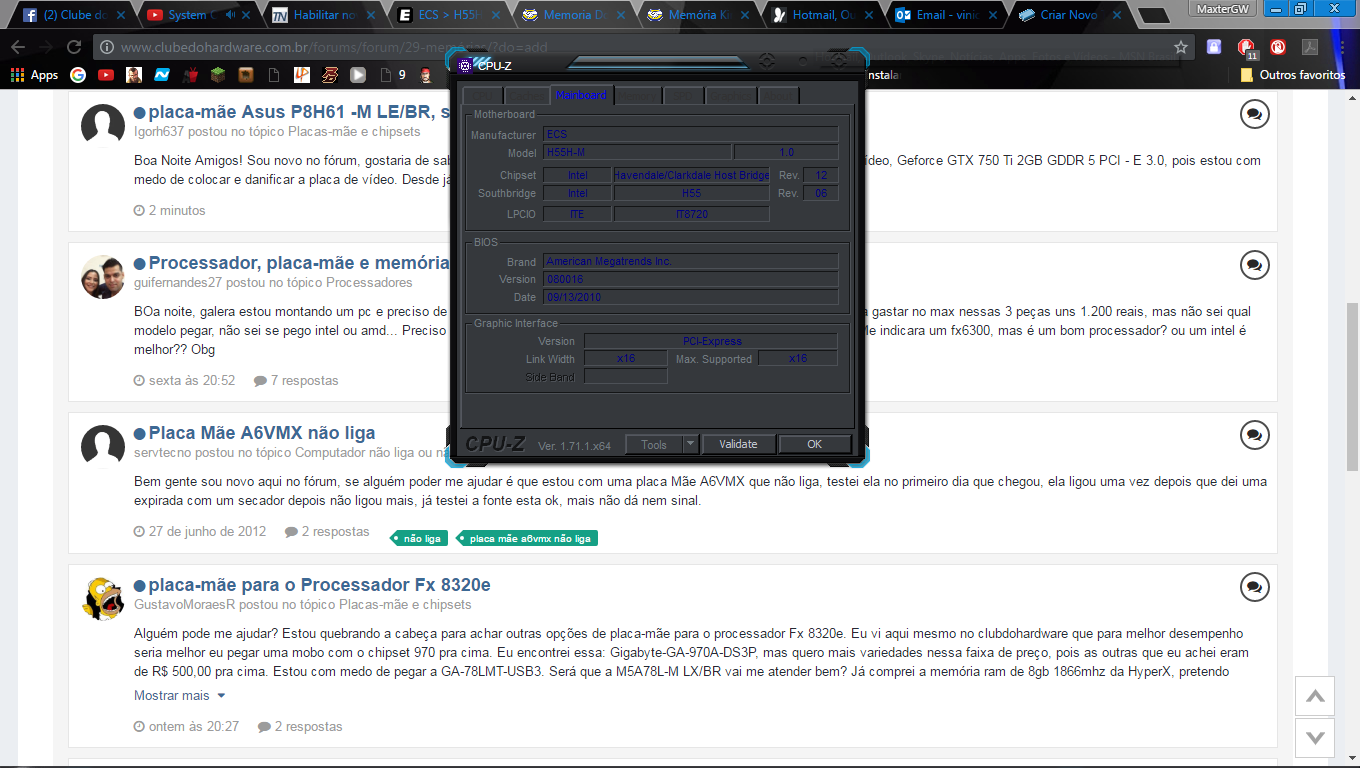This screenshot has width=1360, height=768.
Task: Click the scroll-to-top arrow button
Action: coord(1315,696)
